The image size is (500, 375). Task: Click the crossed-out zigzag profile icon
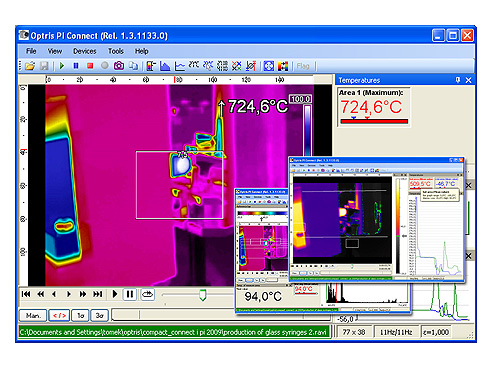click(236, 66)
